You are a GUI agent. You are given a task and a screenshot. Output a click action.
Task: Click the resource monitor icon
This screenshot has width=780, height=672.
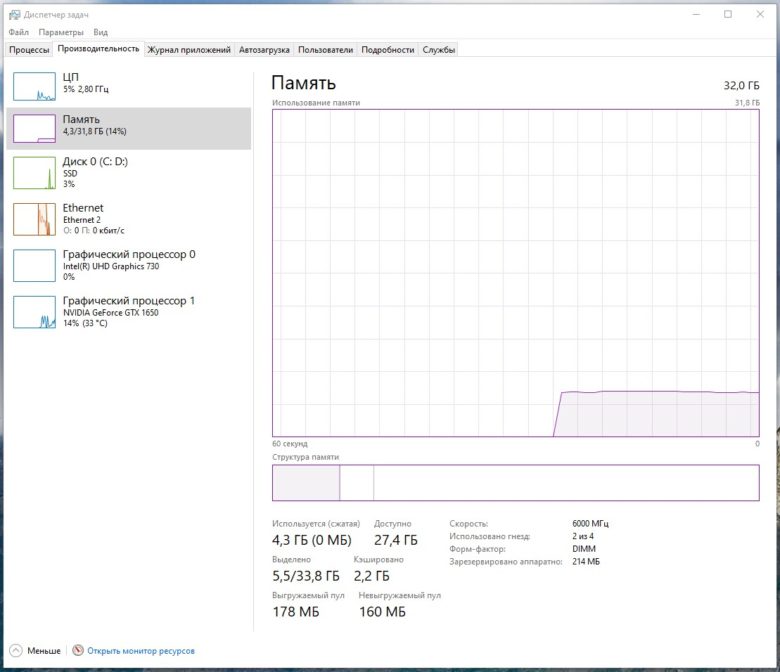coord(78,650)
